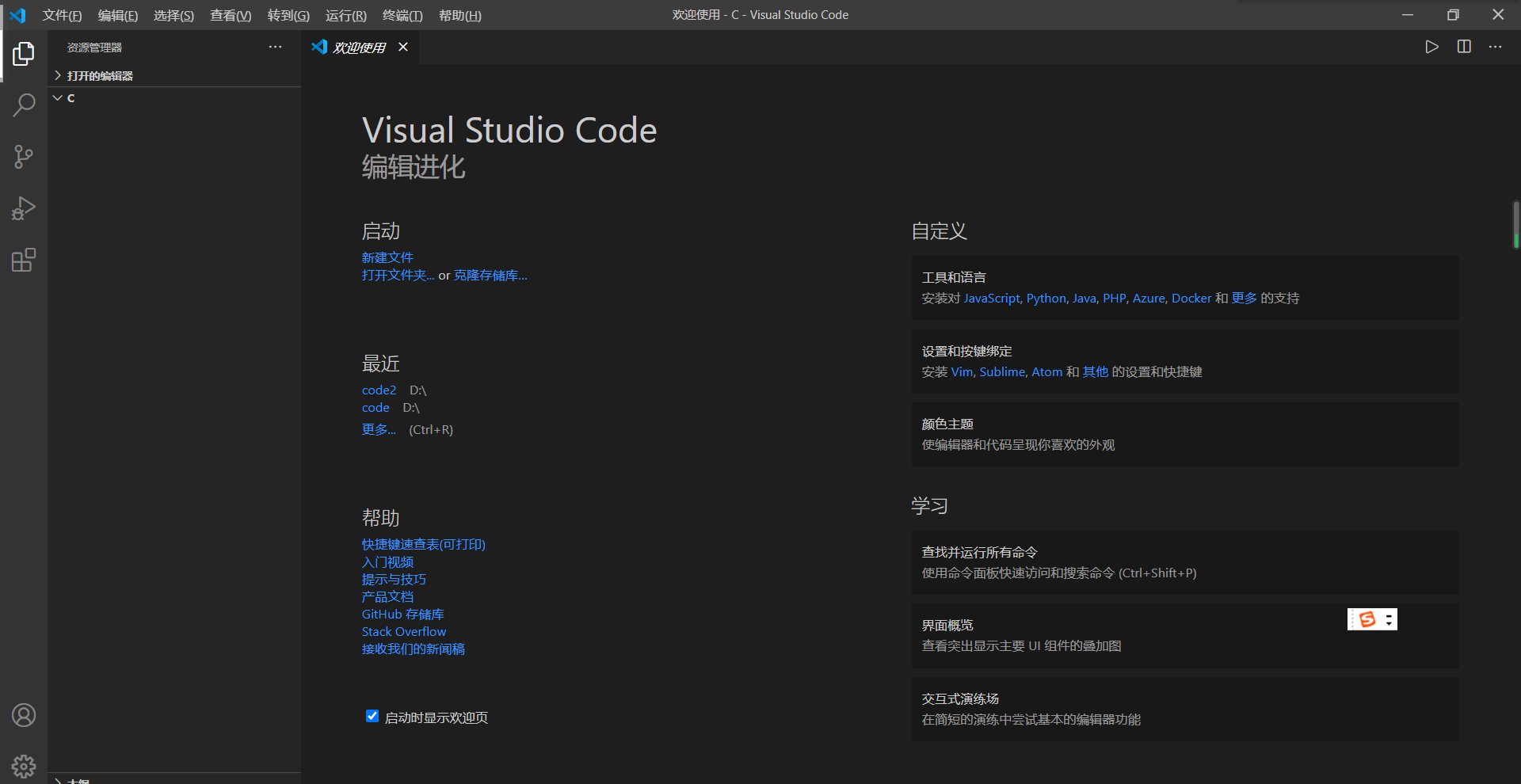Open the 查找并运行所有命令 card

(1185, 562)
